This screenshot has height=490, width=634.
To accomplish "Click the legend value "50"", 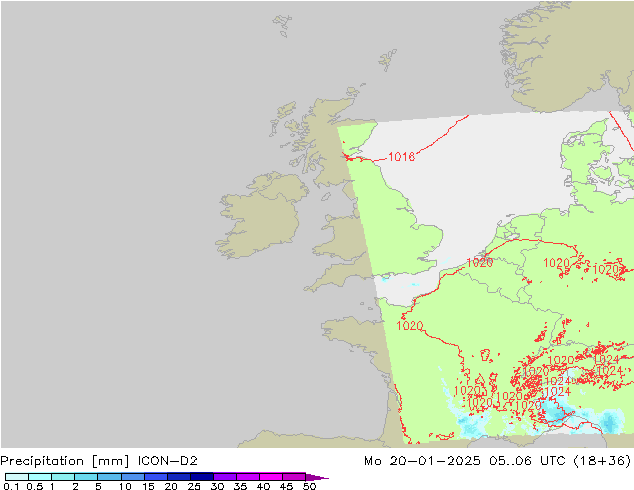I will [309, 486].
